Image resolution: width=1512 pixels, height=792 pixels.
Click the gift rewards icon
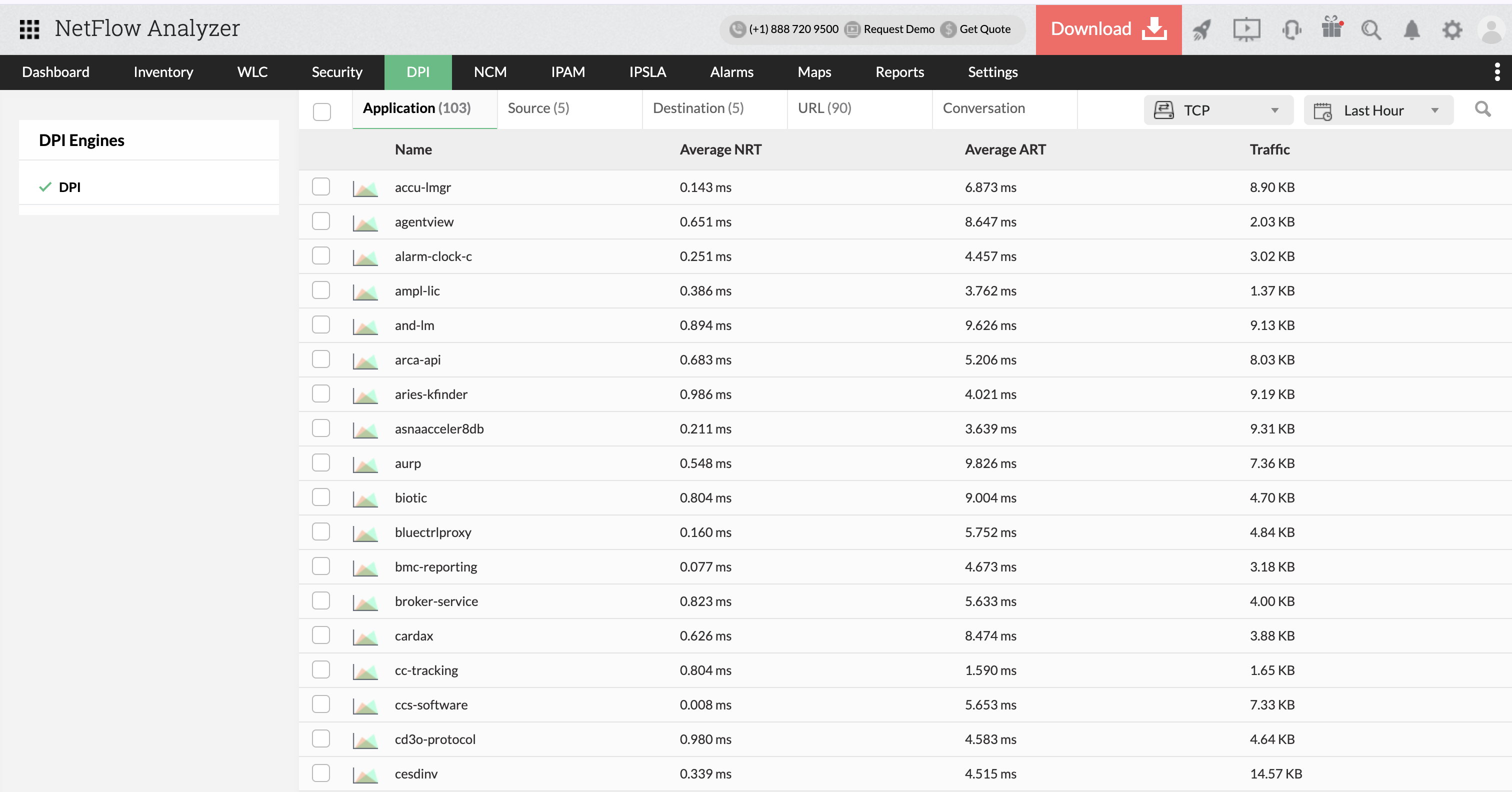(x=1331, y=29)
